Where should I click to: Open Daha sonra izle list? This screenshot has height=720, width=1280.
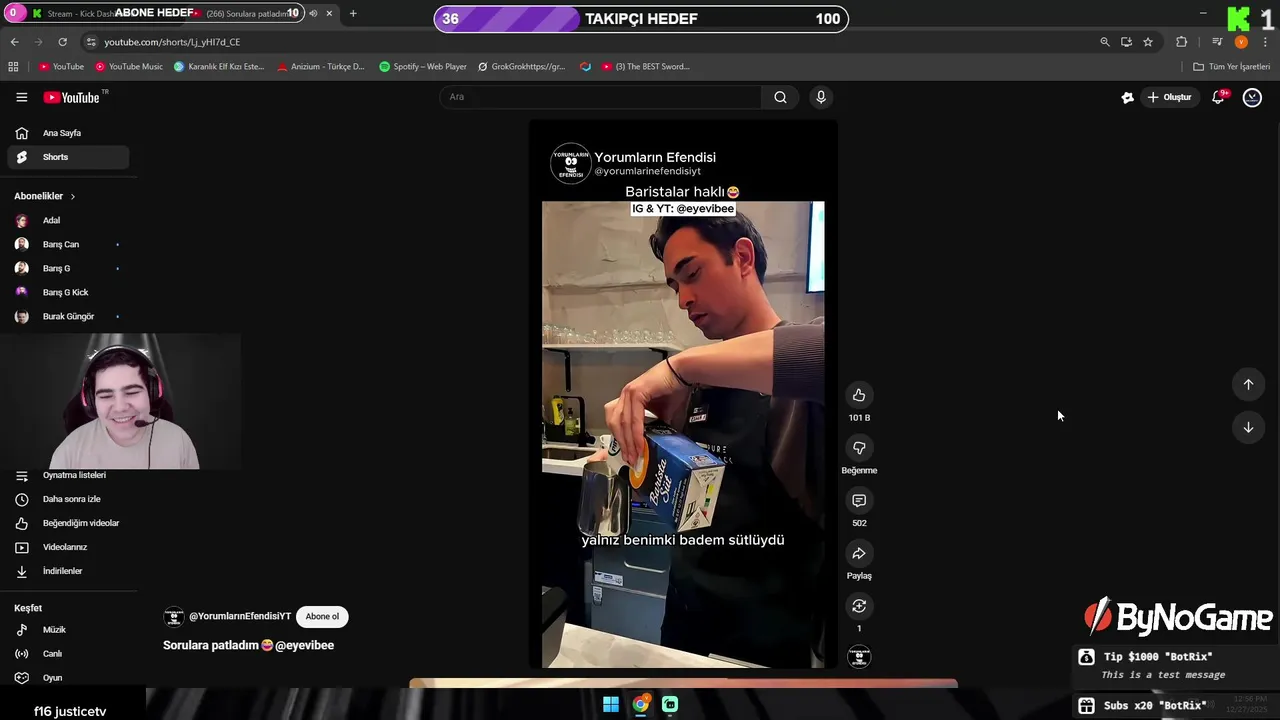[68, 499]
